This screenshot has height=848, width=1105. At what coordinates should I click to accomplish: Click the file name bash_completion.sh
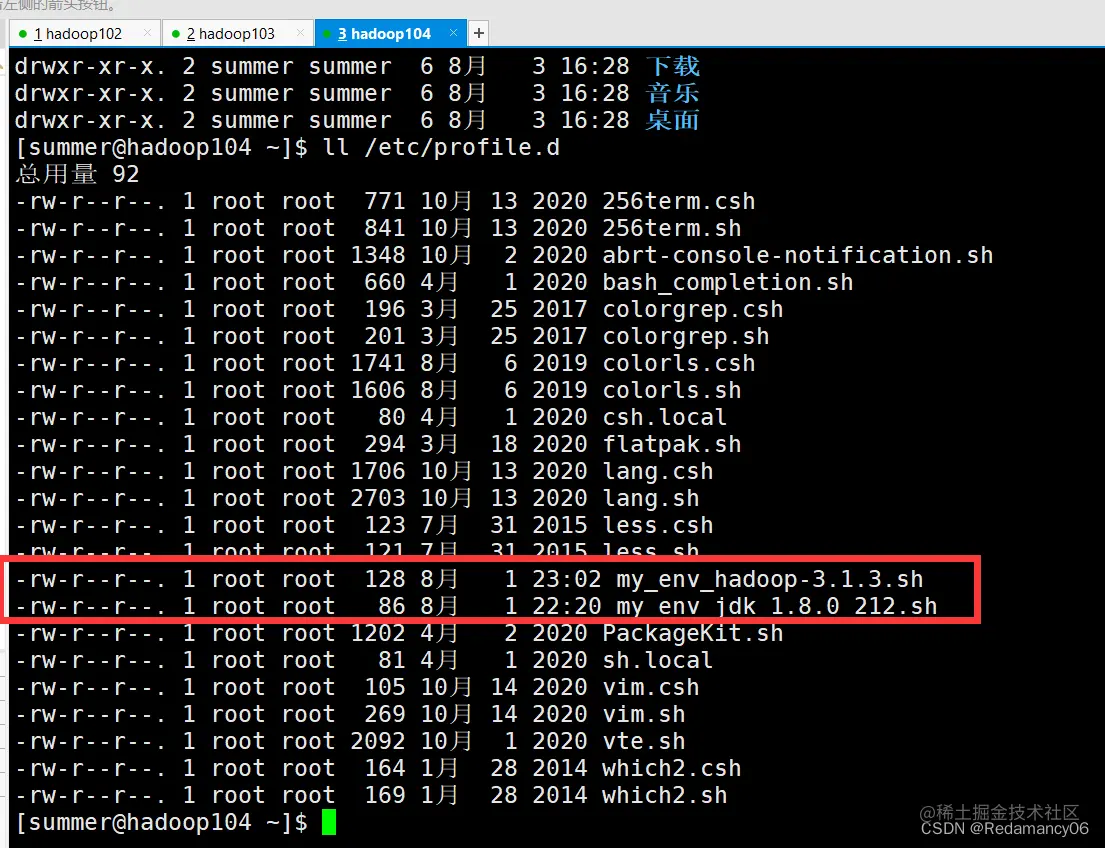(x=728, y=282)
